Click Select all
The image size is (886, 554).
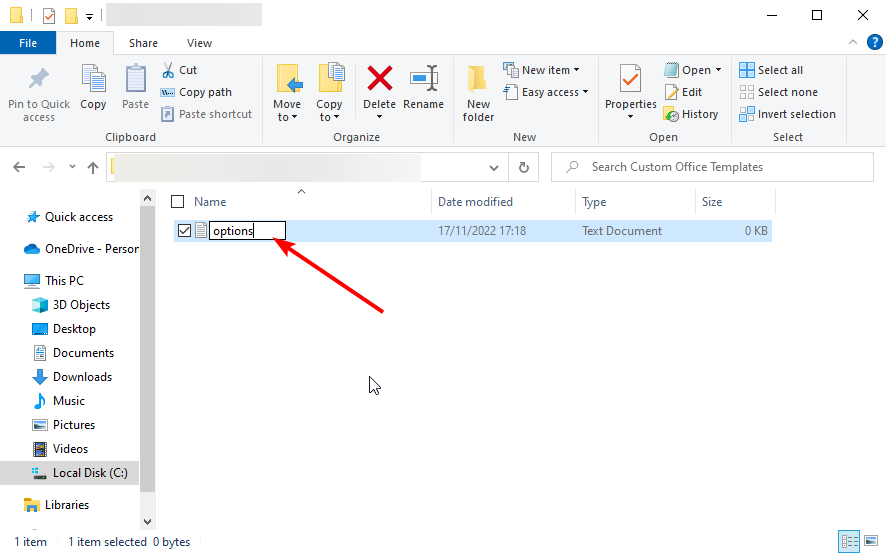pos(771,70)
